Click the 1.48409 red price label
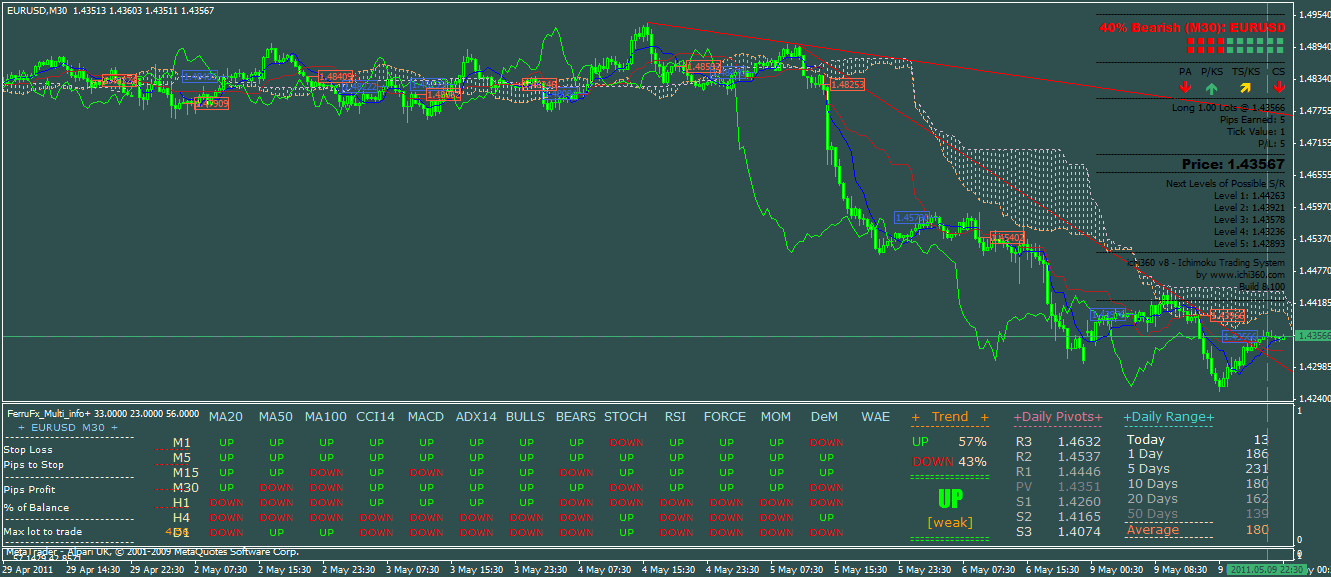This screenshot has height=577, width=1331. (335, 76)
